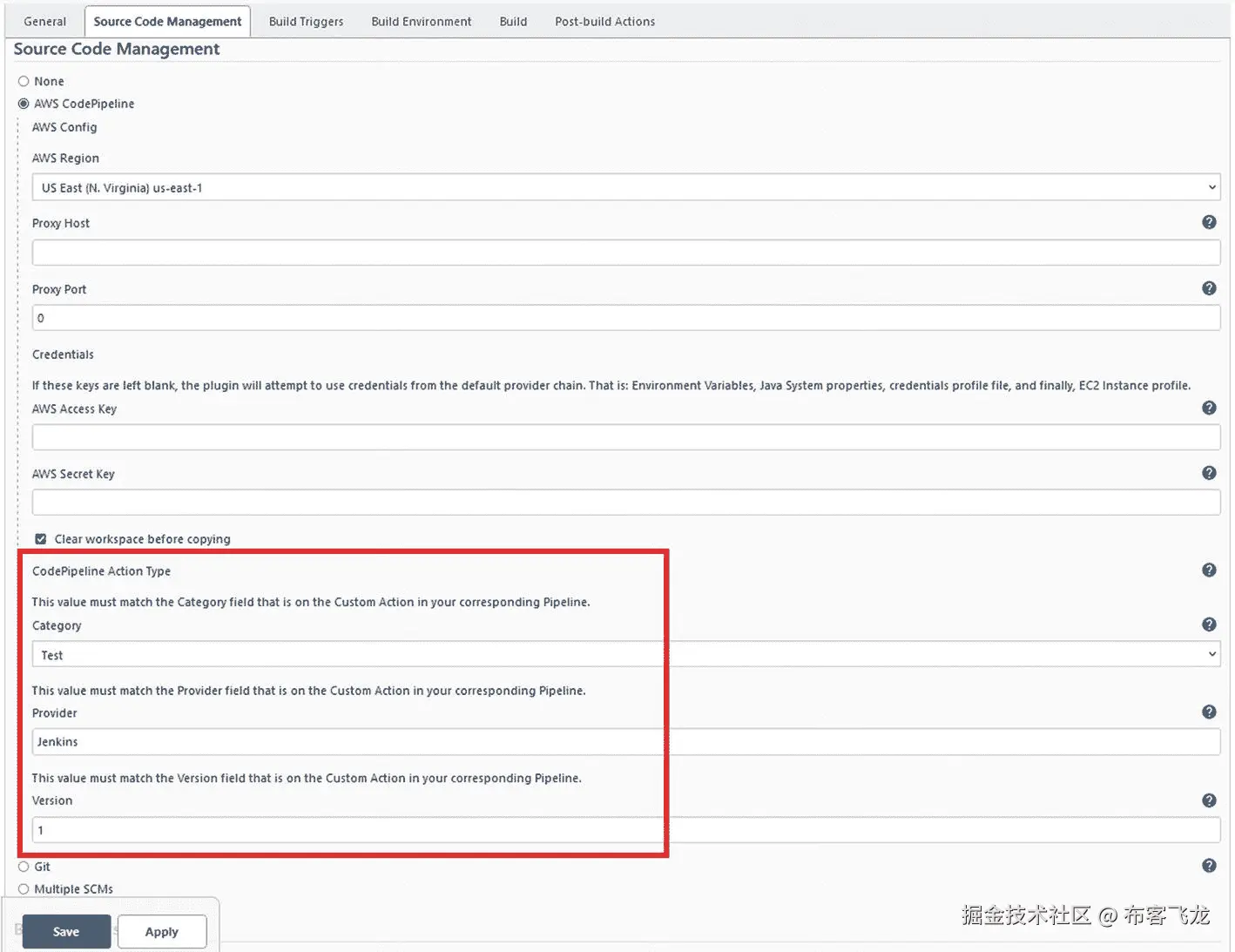Image resolution: width=1235 pixels, height=952 pixels.
Task: Click the AWS Region label
Action: tap(65, 158)
